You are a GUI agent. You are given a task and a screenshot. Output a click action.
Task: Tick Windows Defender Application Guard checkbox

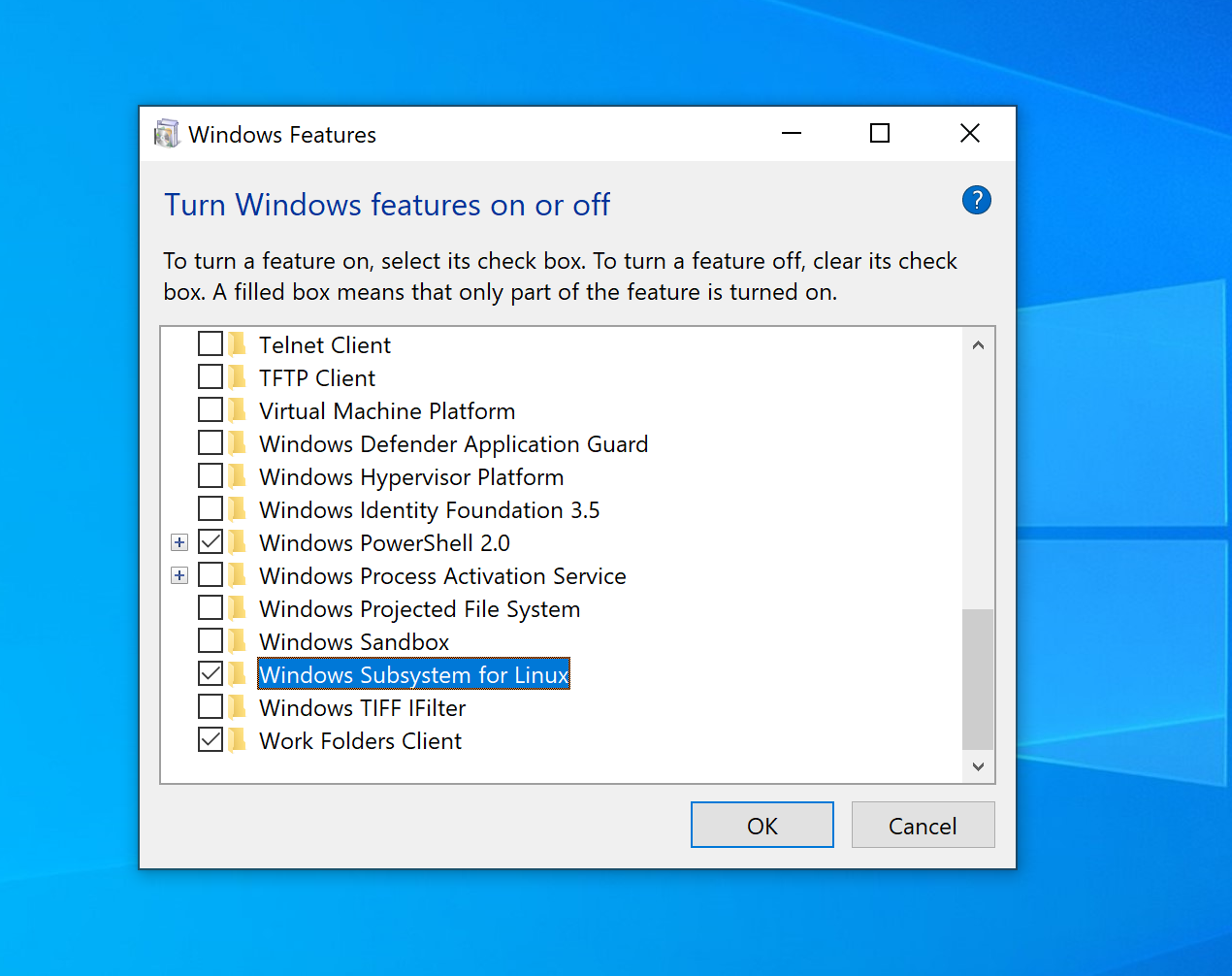pos(211,442)
